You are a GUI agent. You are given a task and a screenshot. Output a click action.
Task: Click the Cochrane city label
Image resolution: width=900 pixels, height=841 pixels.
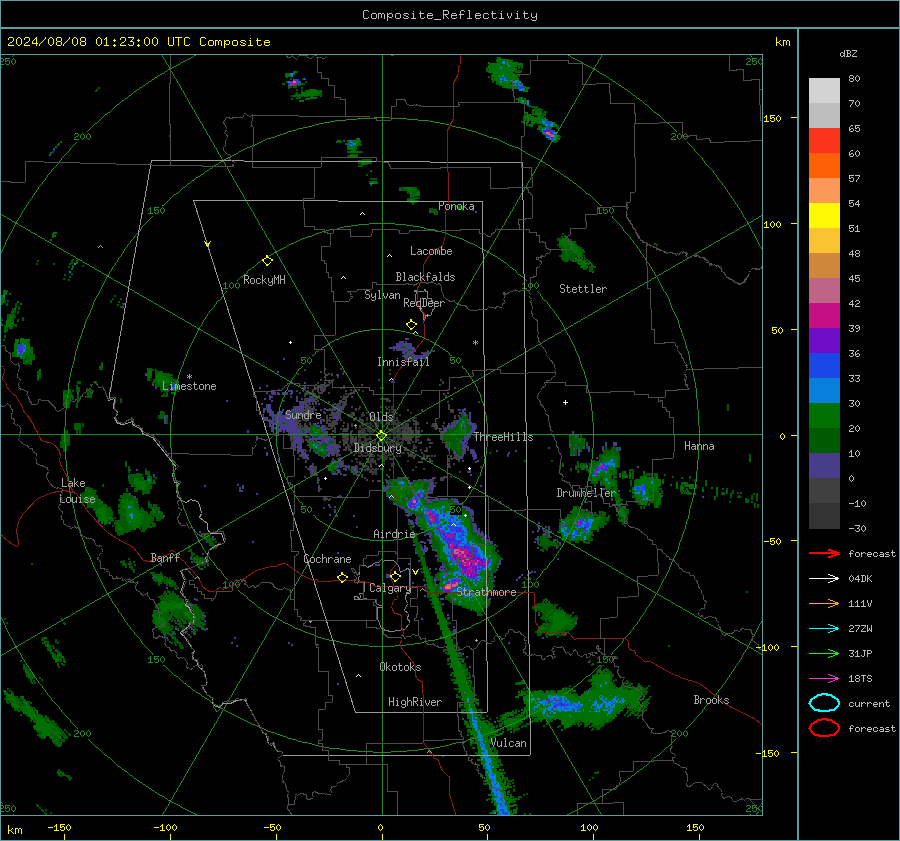tap(327, 559)
